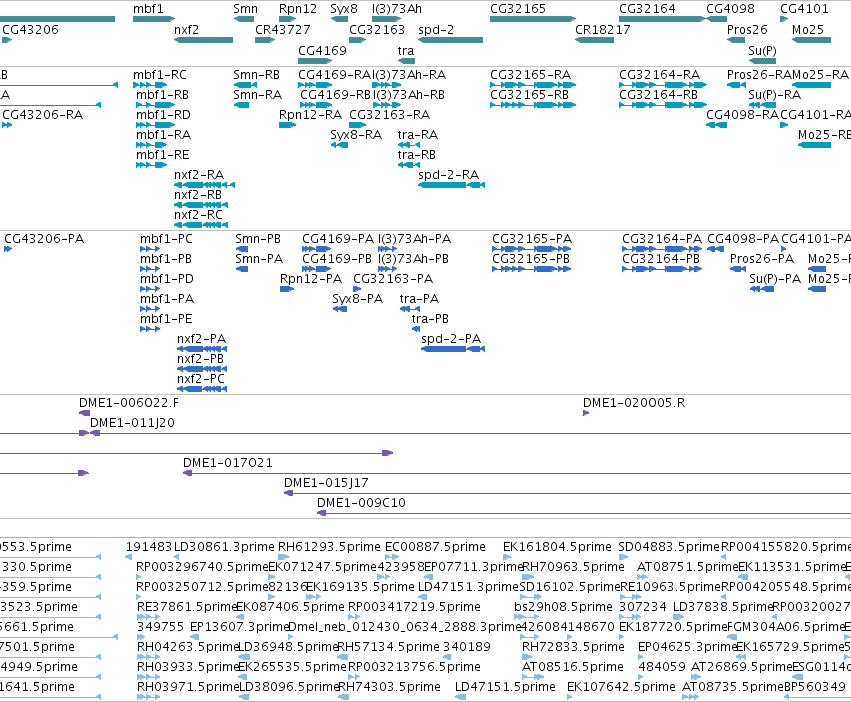Click the Smn-RB transcript label
Image resolution: width=851 pixels, height=702 pixels.
[x=256, y=74]
